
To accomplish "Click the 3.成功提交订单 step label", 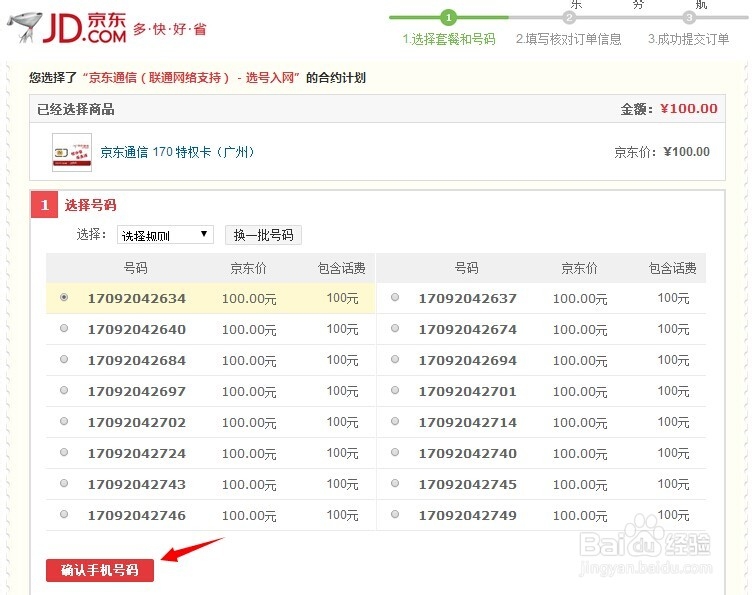I will point(688,39).
